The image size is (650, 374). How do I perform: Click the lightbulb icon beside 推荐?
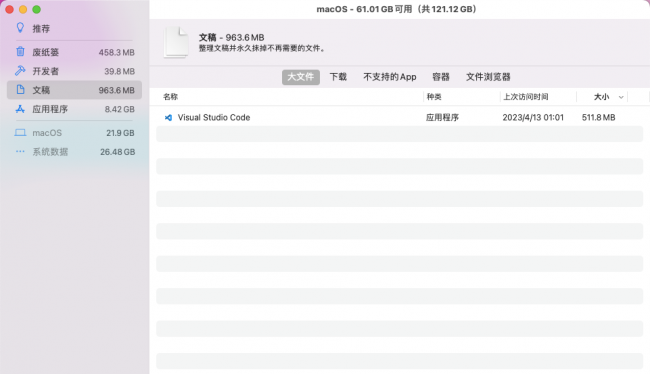20,28
